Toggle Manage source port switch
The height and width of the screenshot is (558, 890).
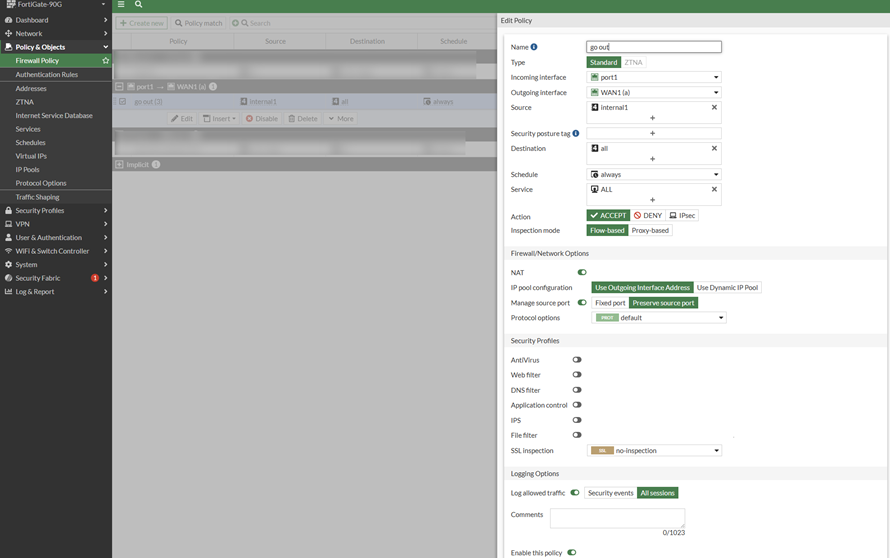[582, 303]
